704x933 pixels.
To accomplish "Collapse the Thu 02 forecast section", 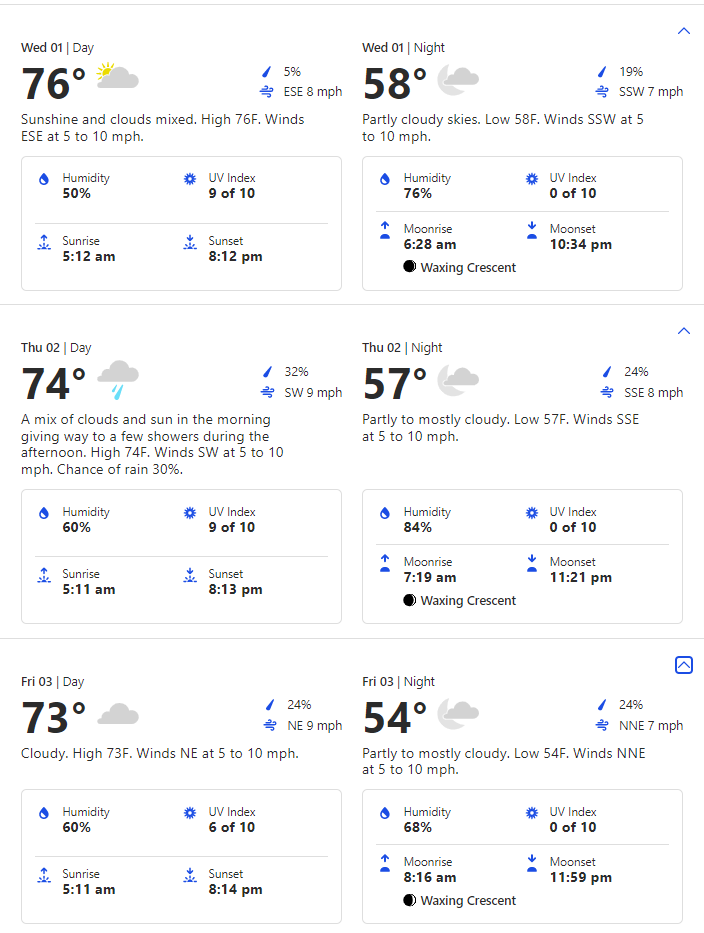I will coord(684,331).
